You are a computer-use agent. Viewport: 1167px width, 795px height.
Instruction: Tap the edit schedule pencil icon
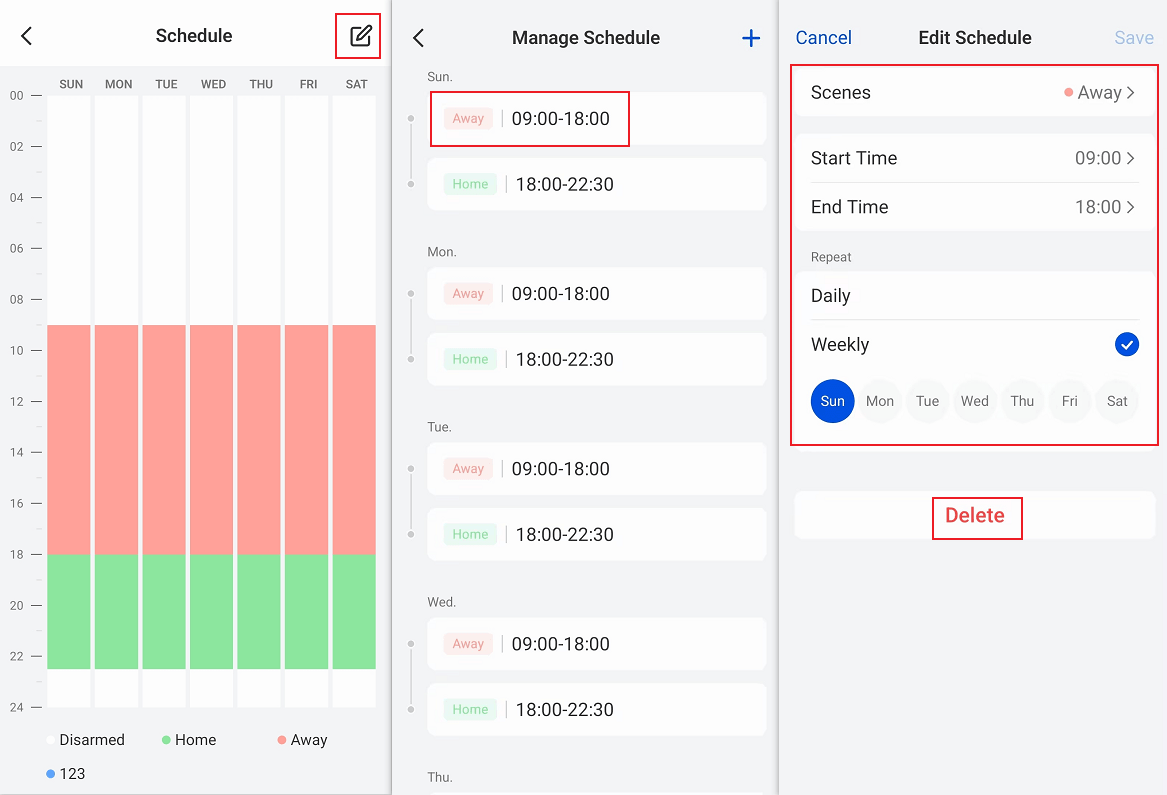pyautogui.click(x=360, y=37)
